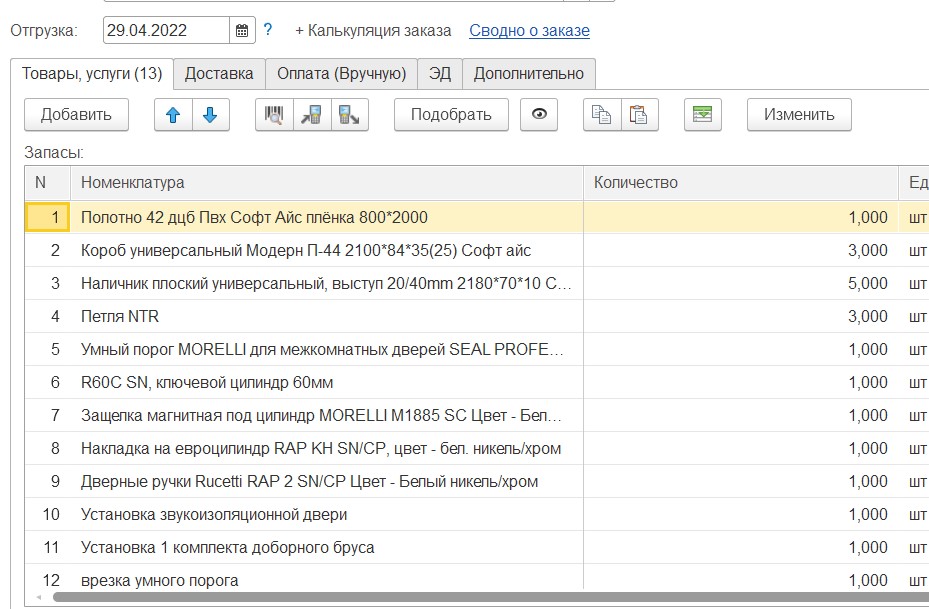Open barcode search tool
929x609 pixels.
(x=274, y=115)
